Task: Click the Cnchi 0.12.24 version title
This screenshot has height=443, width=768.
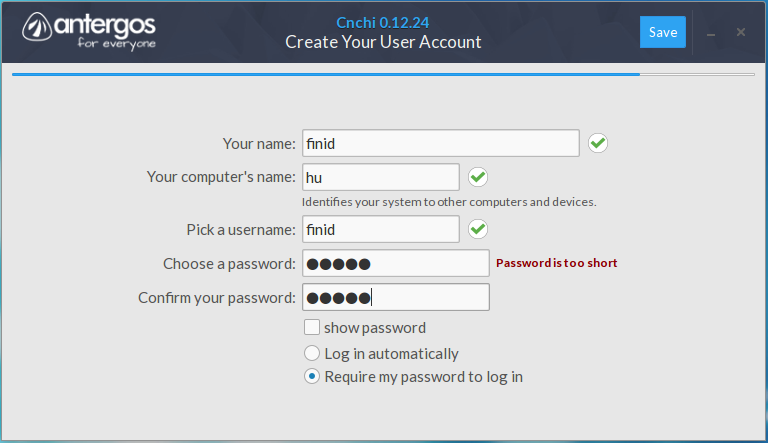Action: point(383,23)
